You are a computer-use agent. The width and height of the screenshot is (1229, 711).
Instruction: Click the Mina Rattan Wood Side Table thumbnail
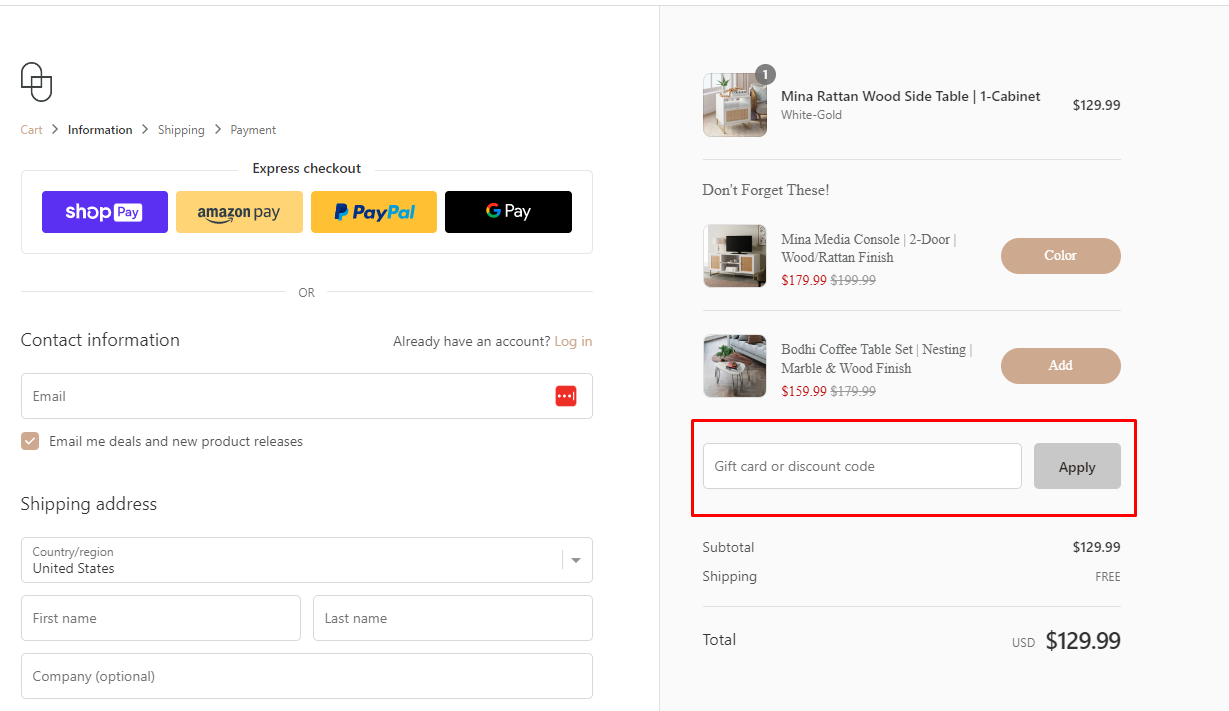coord(735,105)
